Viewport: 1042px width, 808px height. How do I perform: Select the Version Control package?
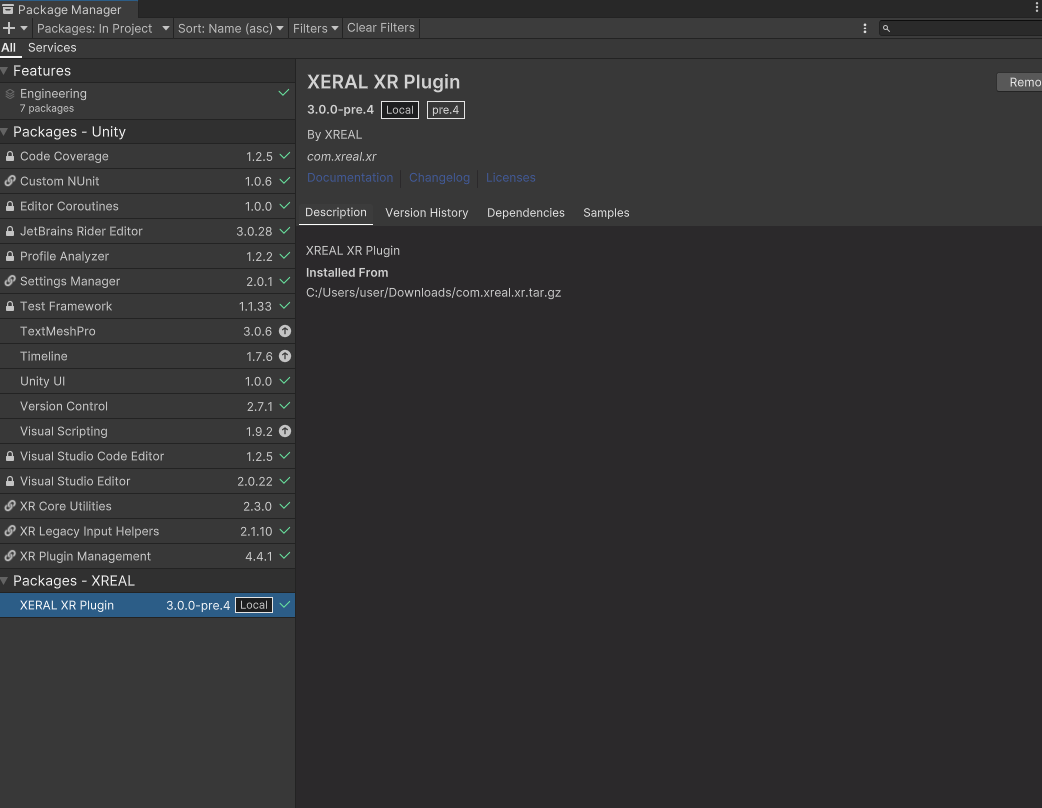(x=148, y=406)
